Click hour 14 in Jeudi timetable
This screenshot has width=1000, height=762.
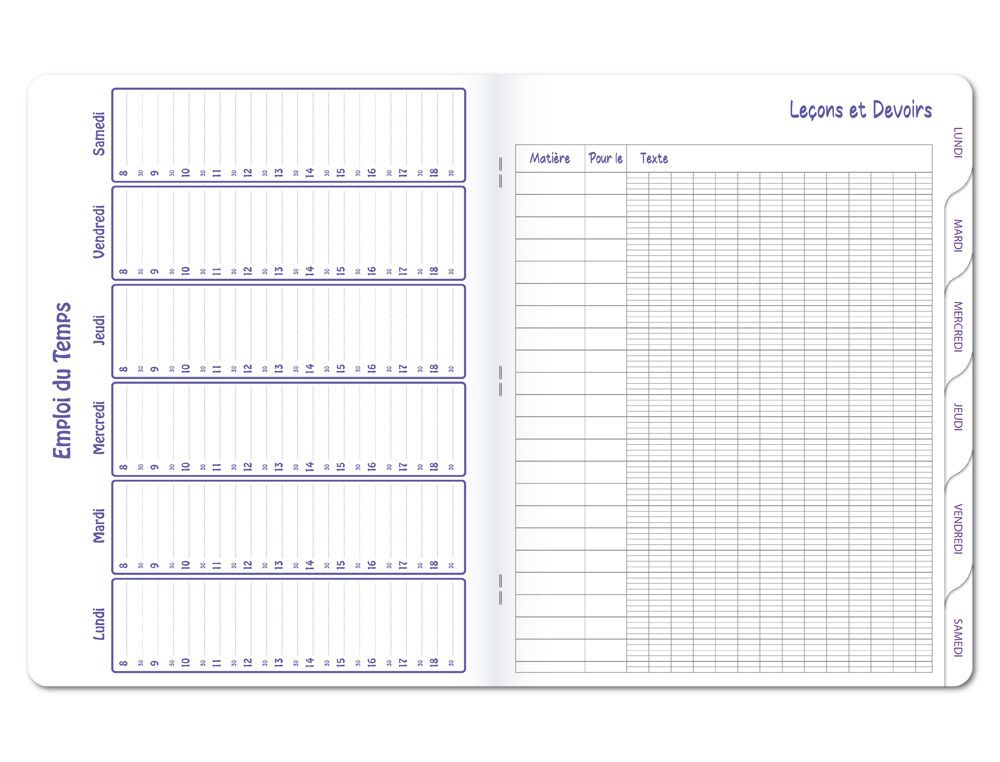(309, 368)
